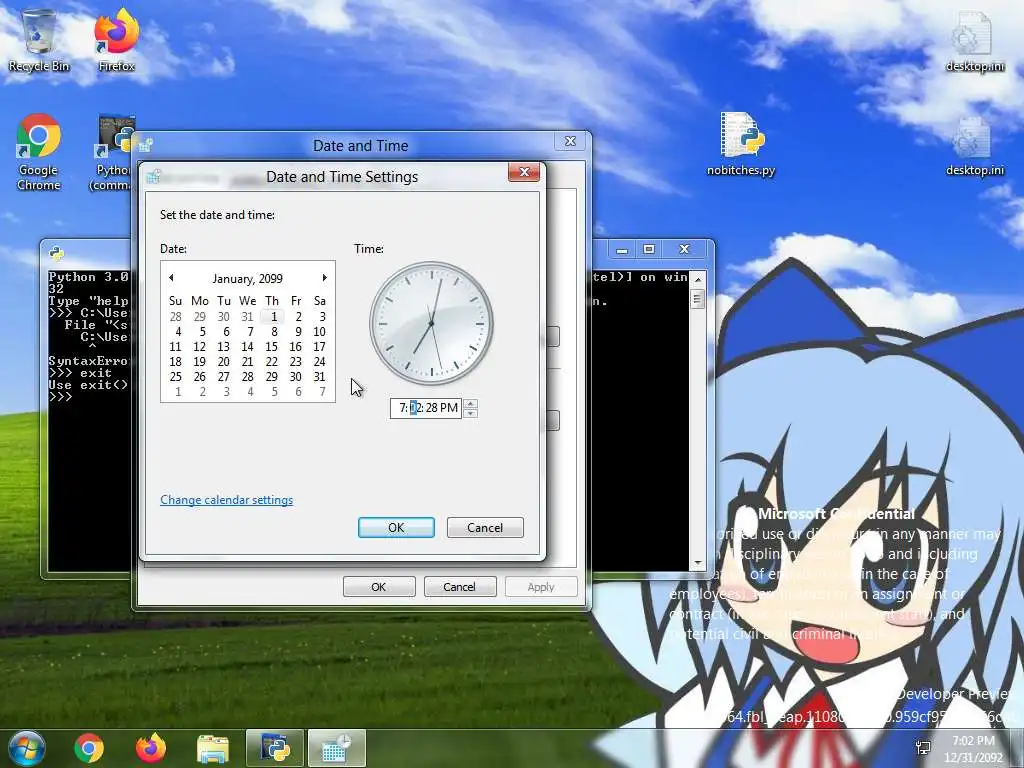Screen dimensions: 1024x768
Task: Click the network icon in system tray
Action: coord(923,748)
